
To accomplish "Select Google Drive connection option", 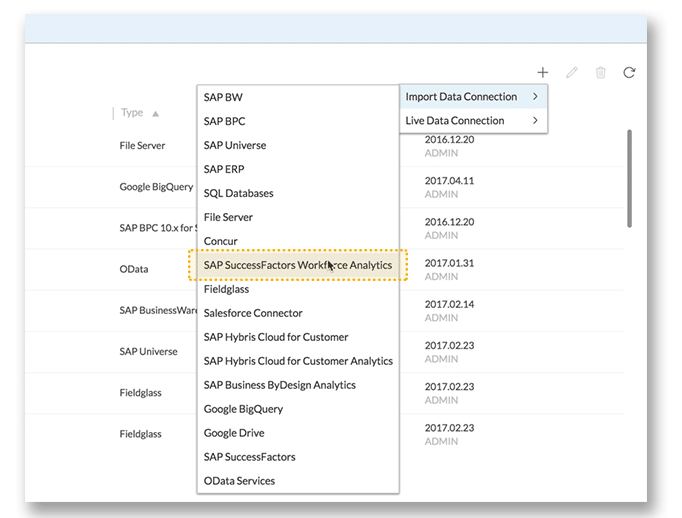I will click(x=236, y=433).
